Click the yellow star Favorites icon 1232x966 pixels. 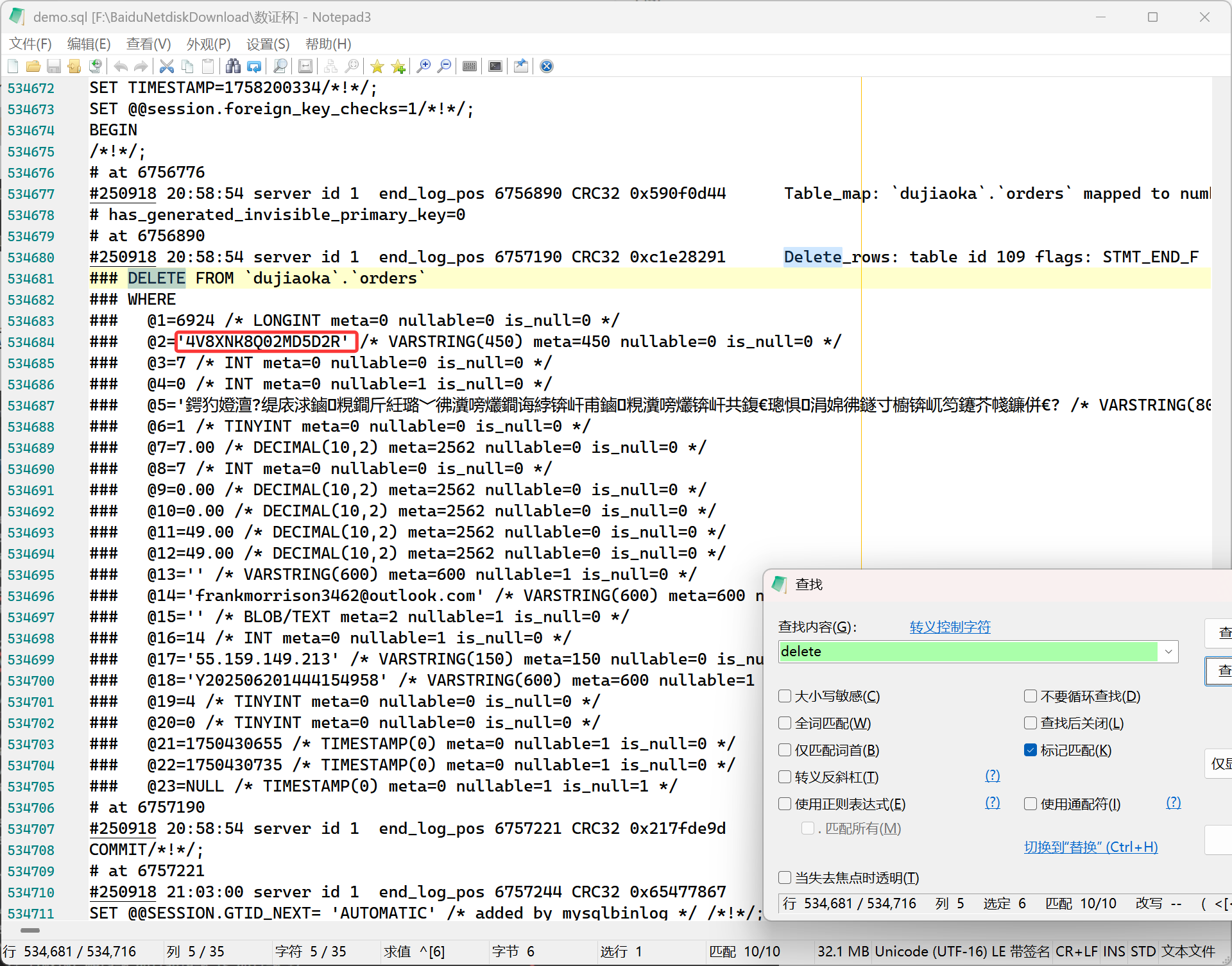pyautogui.click(x=377, y=66)
